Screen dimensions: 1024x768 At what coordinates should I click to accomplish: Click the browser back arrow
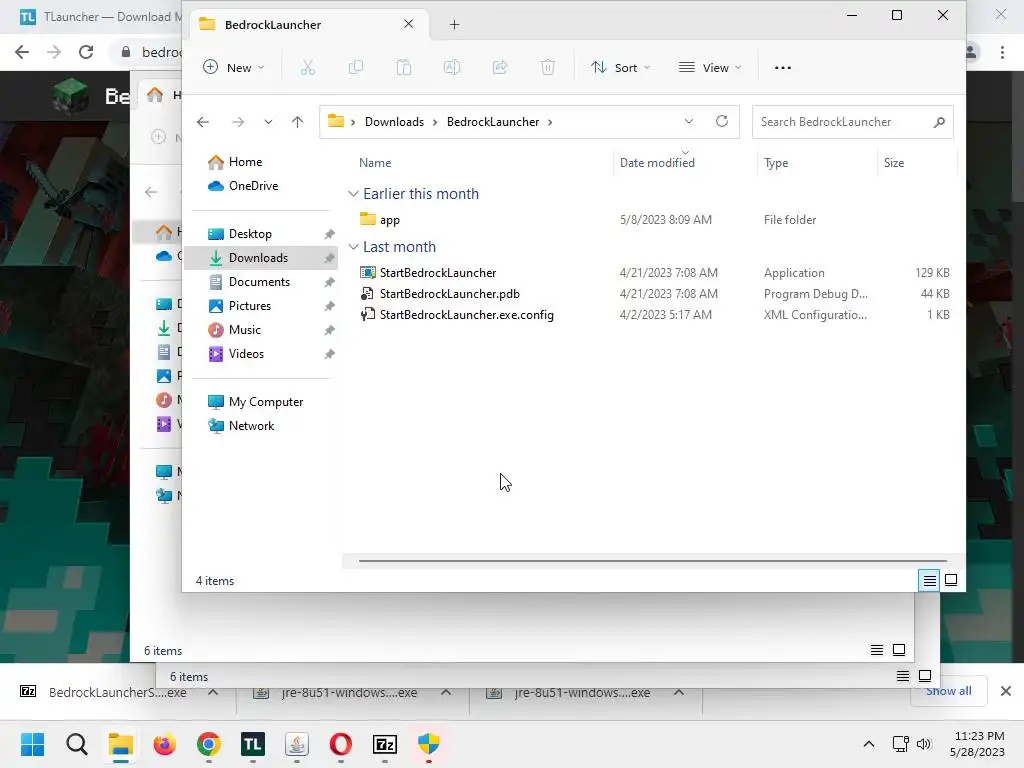click(22, 52)
